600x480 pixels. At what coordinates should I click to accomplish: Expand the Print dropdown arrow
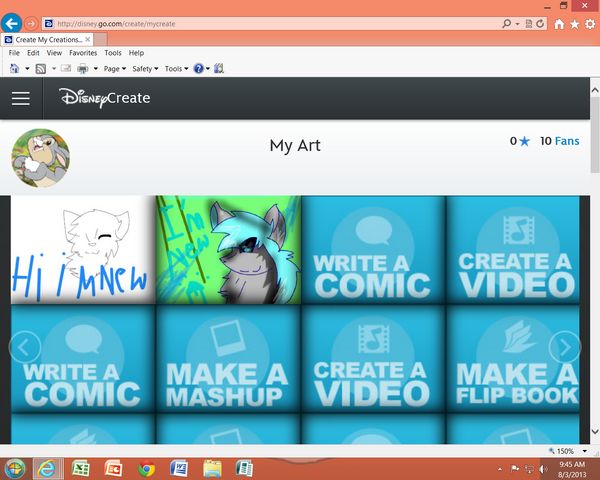[x=96, y=69]
